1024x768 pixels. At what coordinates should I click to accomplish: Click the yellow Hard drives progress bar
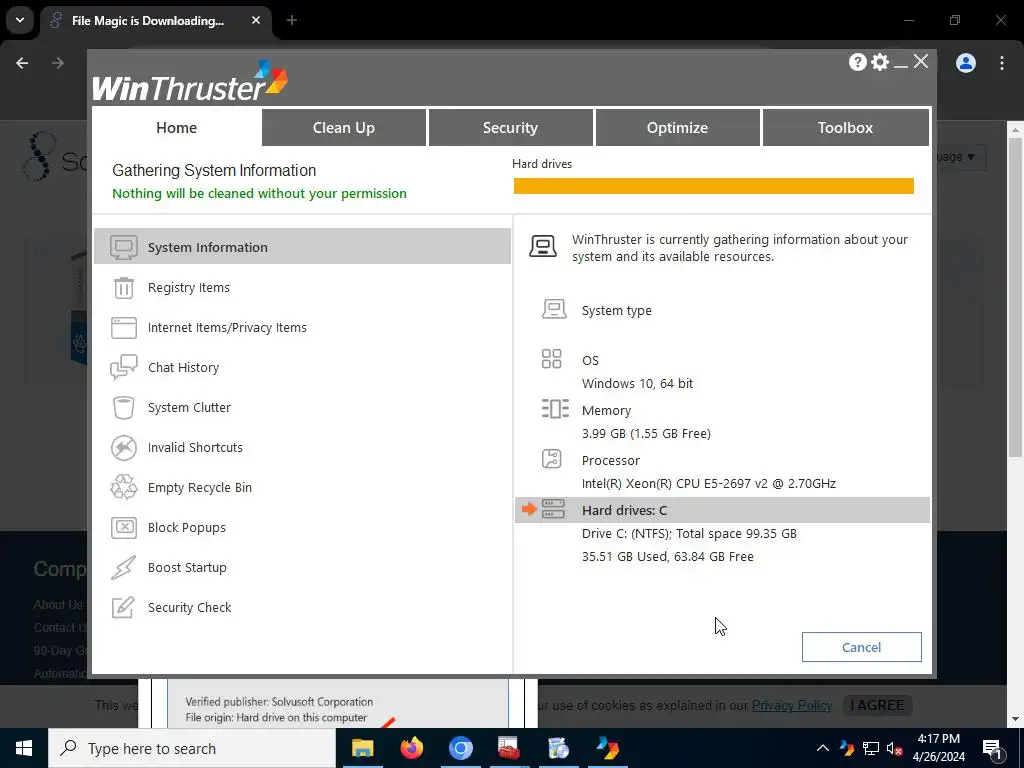point(713,186)
